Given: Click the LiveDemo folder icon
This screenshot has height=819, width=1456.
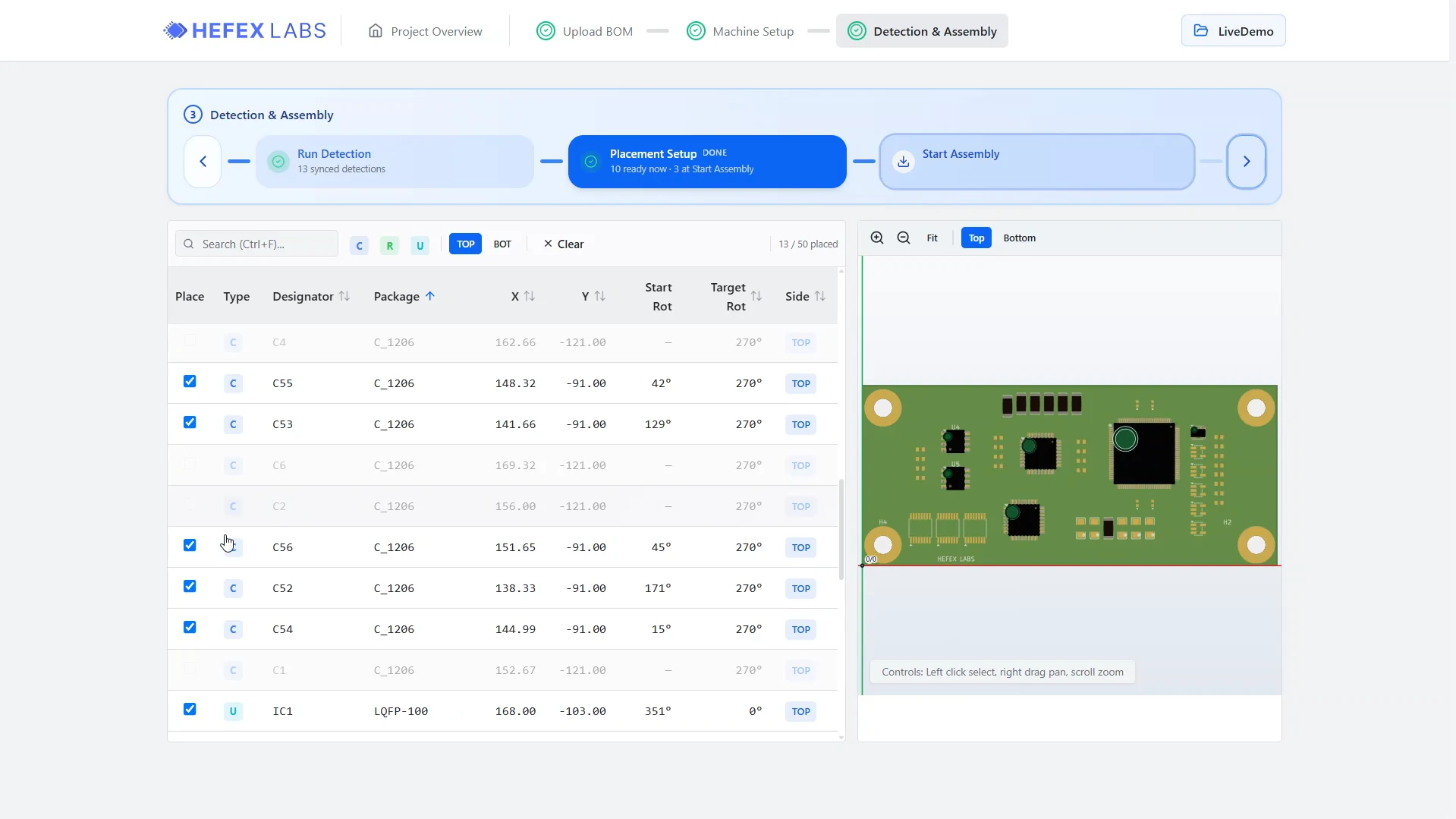Looking at the screenshot, I should click(x=1200, y=30).
